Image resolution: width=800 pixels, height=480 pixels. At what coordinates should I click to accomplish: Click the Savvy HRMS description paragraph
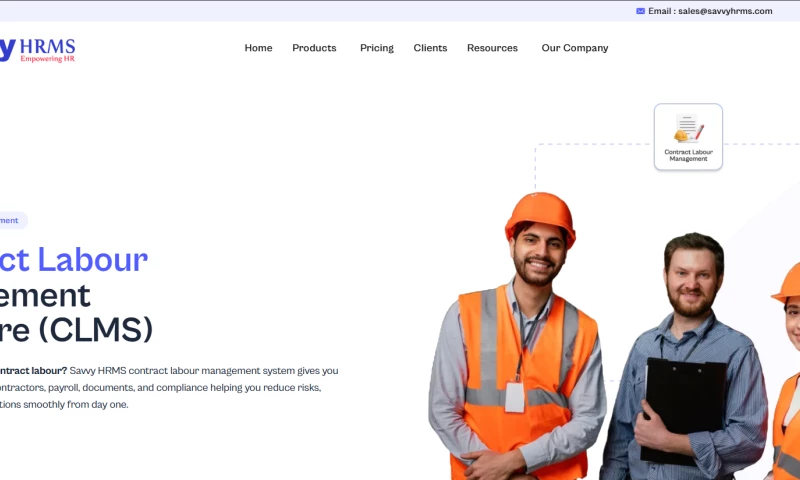pos(169,388)
